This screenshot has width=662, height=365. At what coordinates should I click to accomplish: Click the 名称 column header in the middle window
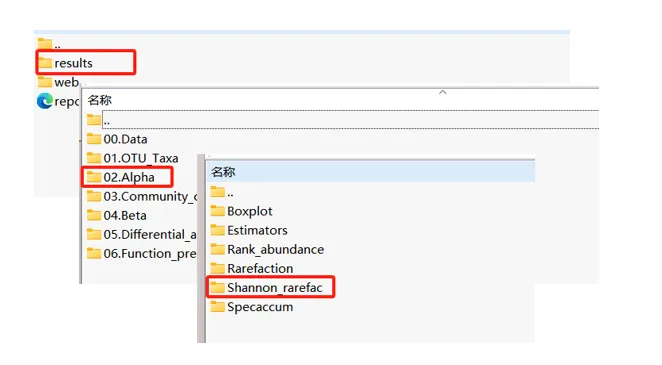tap(100, 100)
